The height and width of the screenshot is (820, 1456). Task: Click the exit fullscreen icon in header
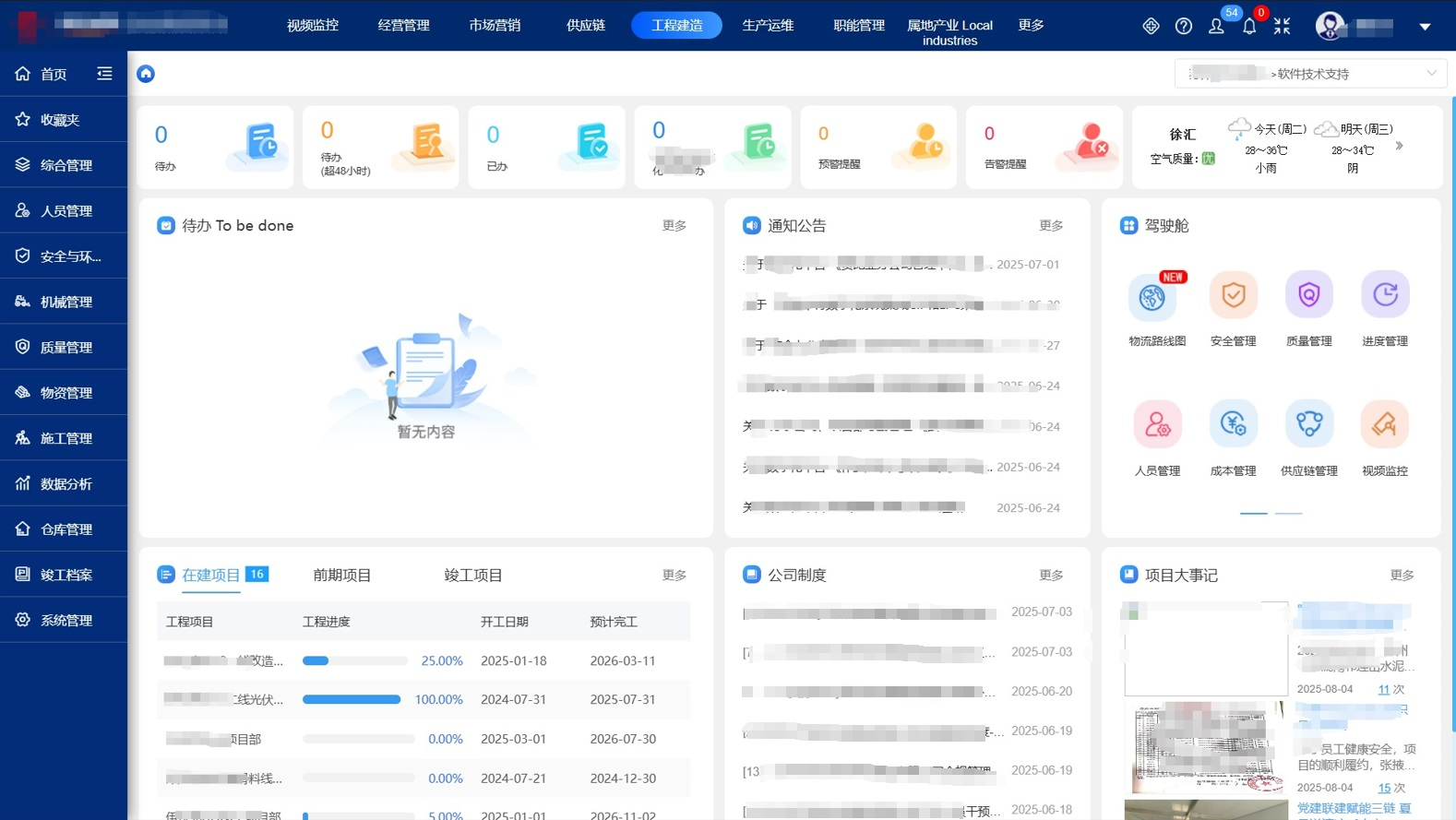(1282, 26)
